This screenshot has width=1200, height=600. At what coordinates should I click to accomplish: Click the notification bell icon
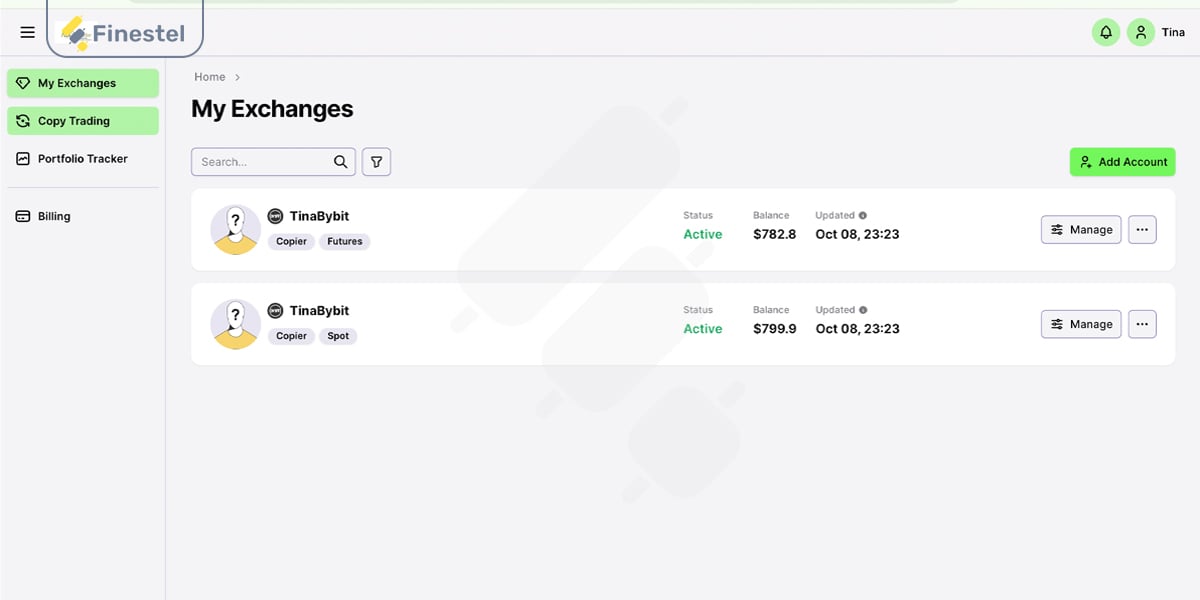tap(1106, 33)
